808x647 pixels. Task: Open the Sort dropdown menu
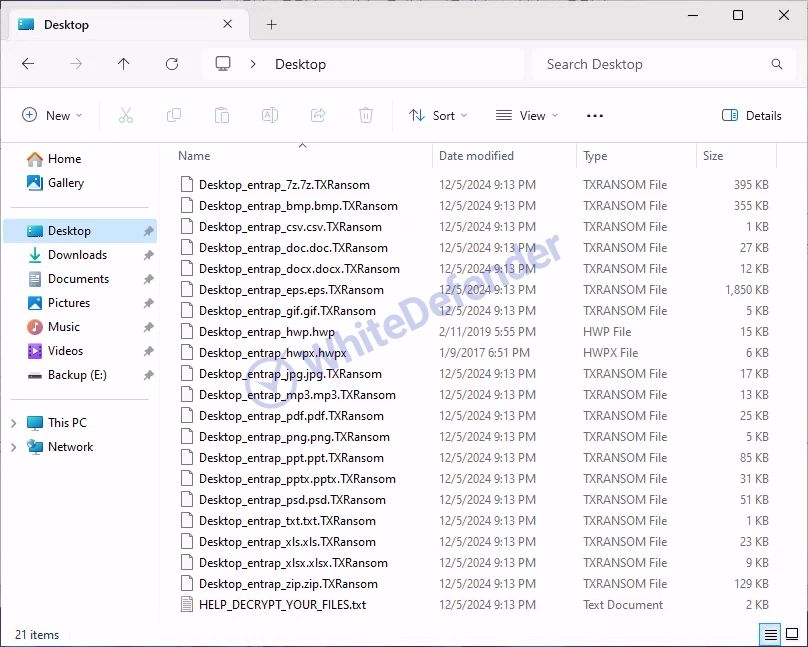pos(438,115)
